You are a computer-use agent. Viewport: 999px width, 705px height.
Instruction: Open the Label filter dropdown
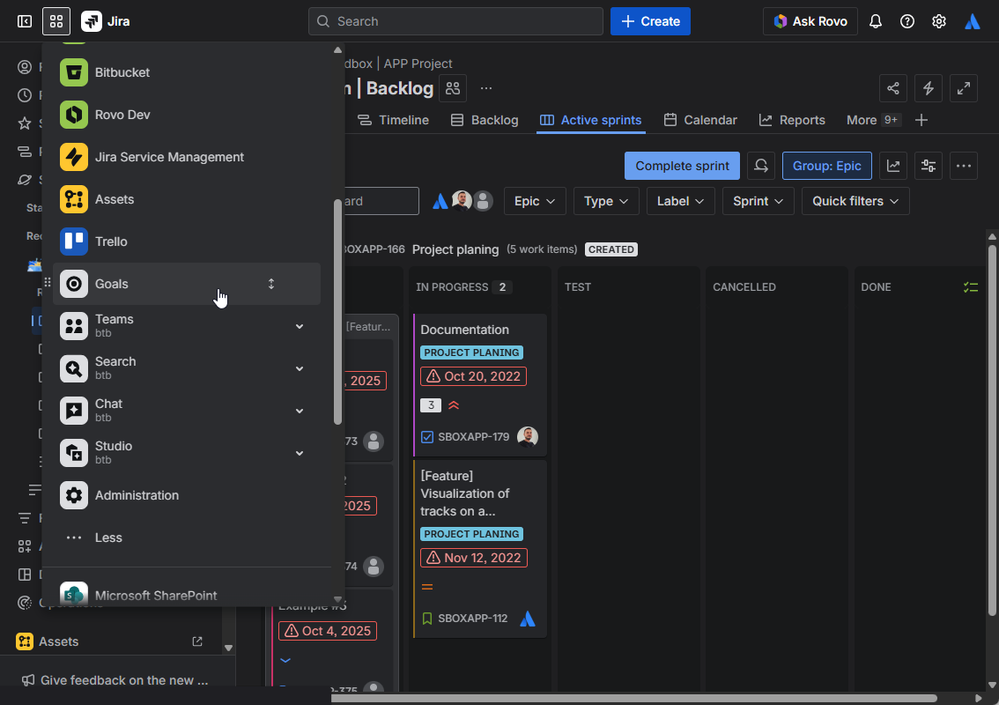click(x=680, y=201)
